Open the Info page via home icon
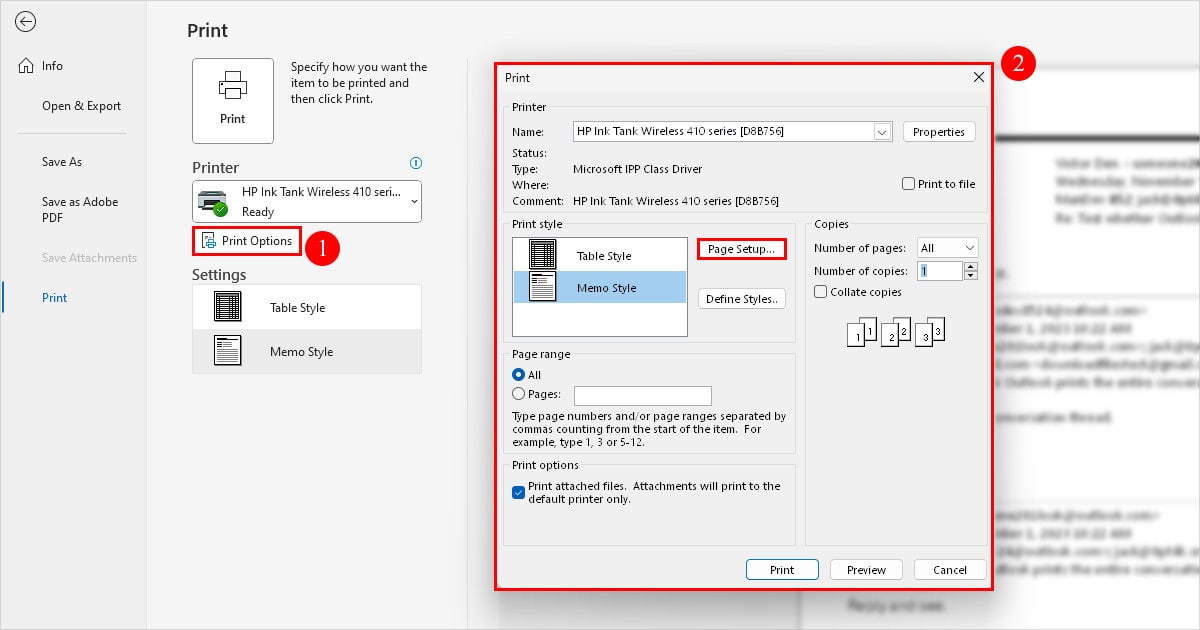Image resolution: width=1200 pixels, height=630 pixels. point(26,66)
